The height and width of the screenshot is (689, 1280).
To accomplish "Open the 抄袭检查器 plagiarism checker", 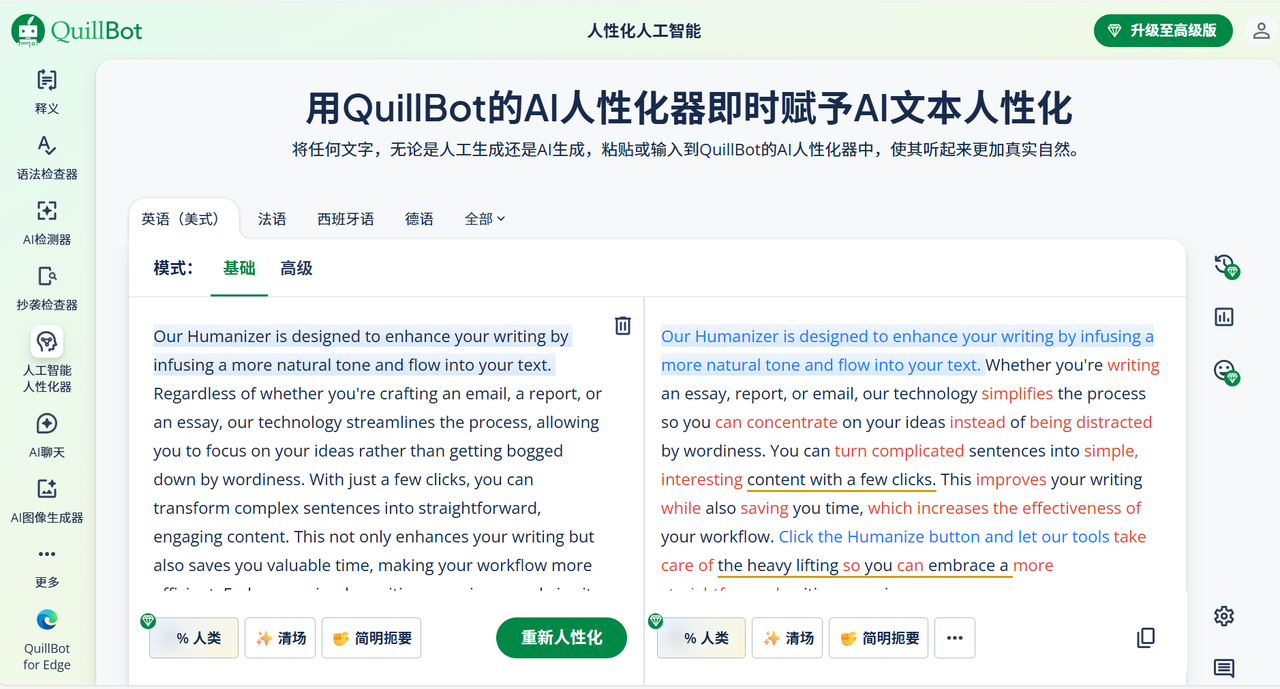I will 47,289.
